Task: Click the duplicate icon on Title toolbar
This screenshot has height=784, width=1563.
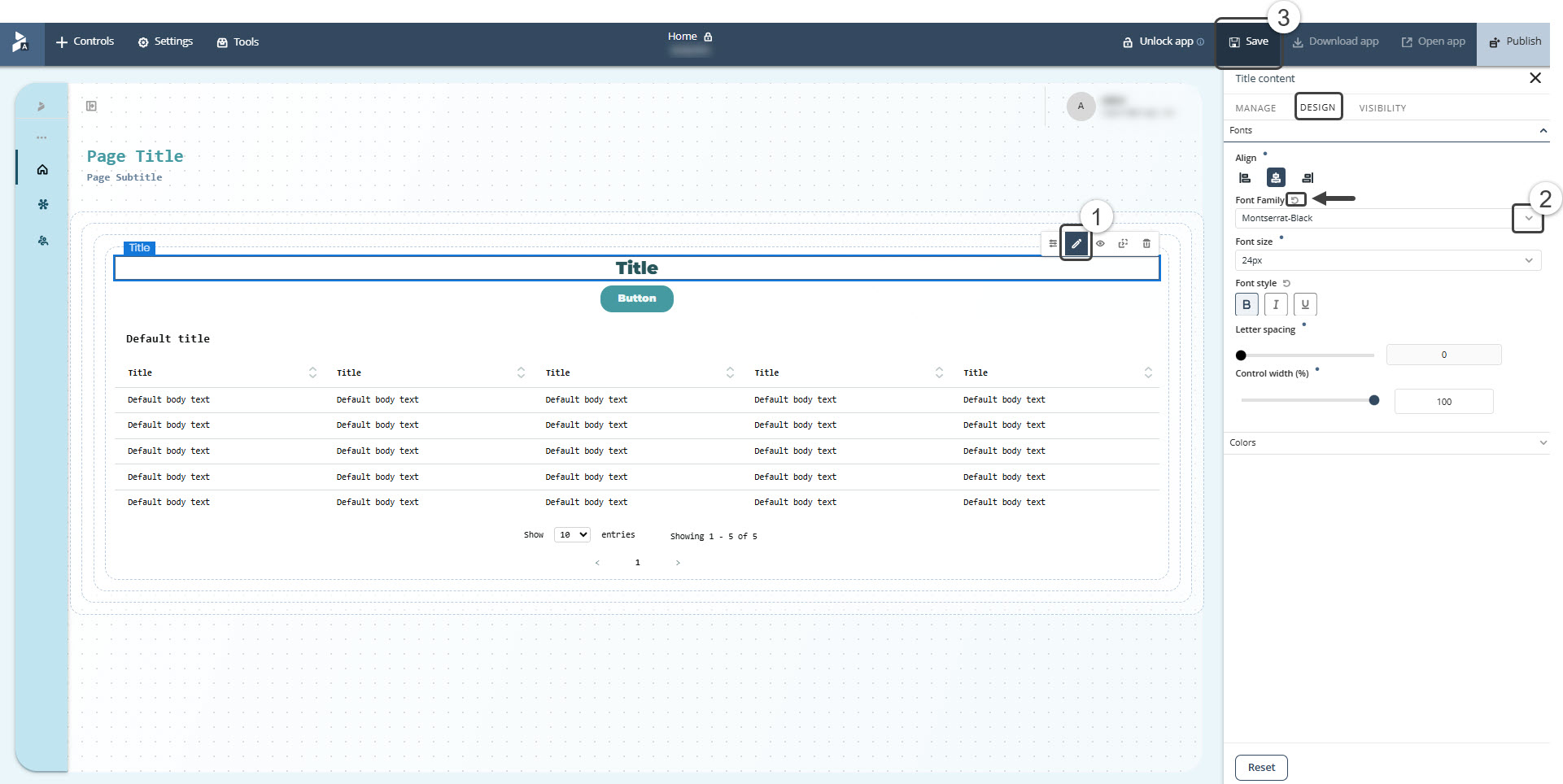Action: (x=1123, y=243)
